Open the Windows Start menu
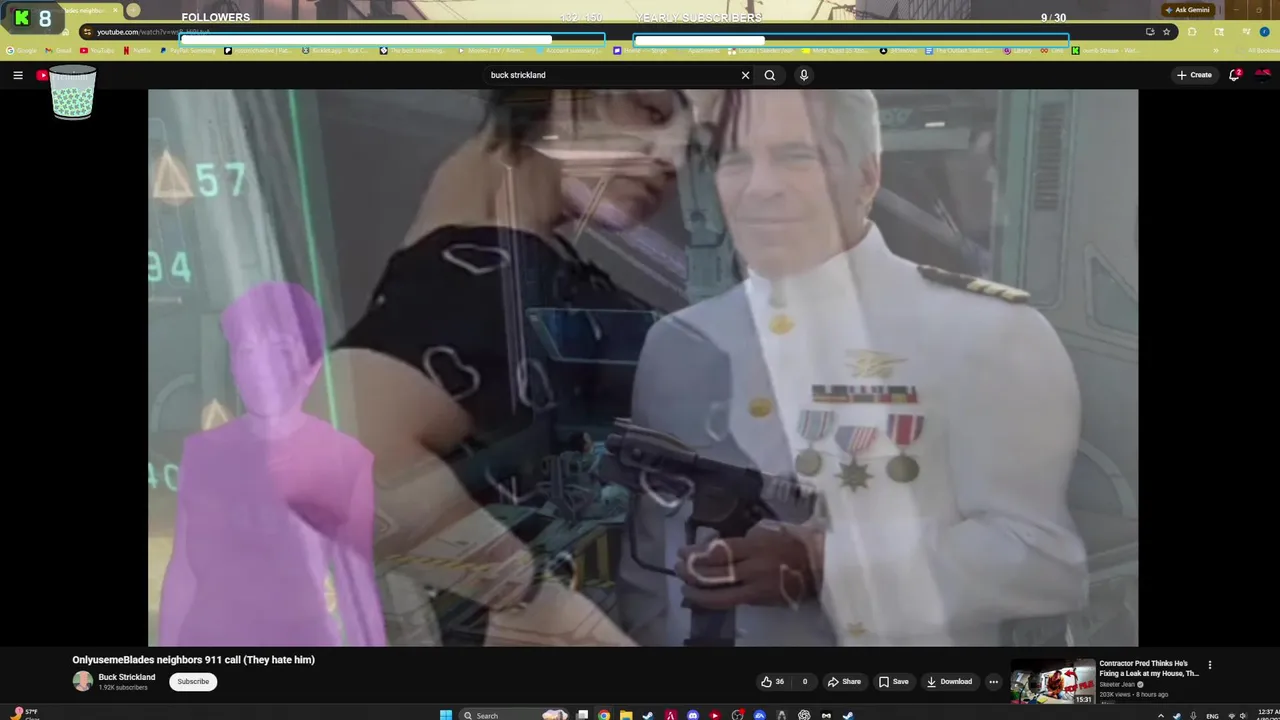The image size is (1280, 720). [x=446, y=715]
